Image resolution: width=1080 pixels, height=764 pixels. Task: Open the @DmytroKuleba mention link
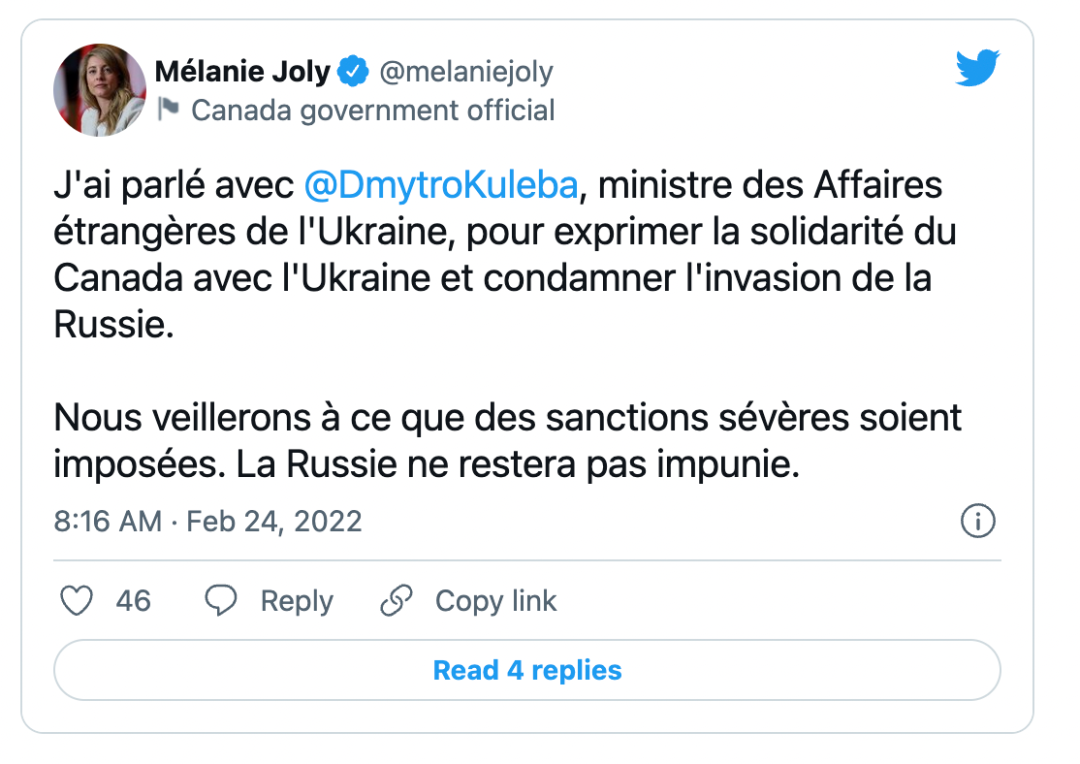pos(441,185)
